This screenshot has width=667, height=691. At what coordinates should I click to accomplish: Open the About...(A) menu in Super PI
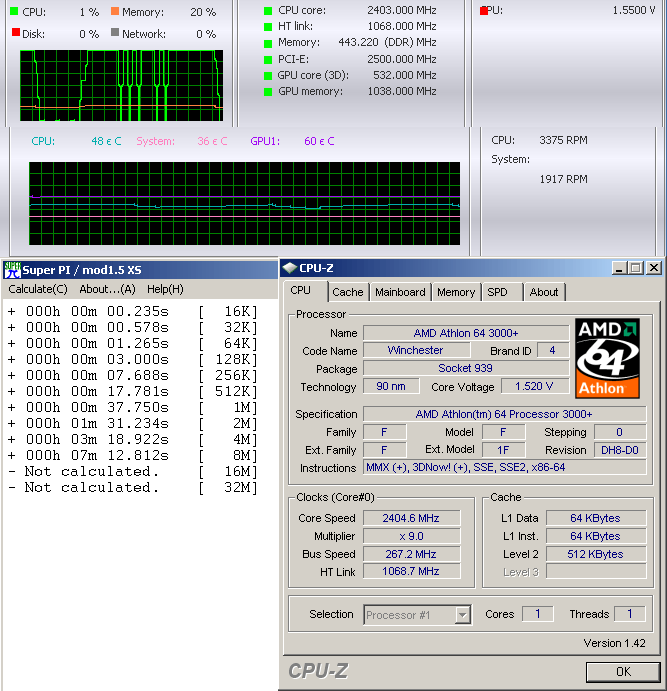pos(107,289)
